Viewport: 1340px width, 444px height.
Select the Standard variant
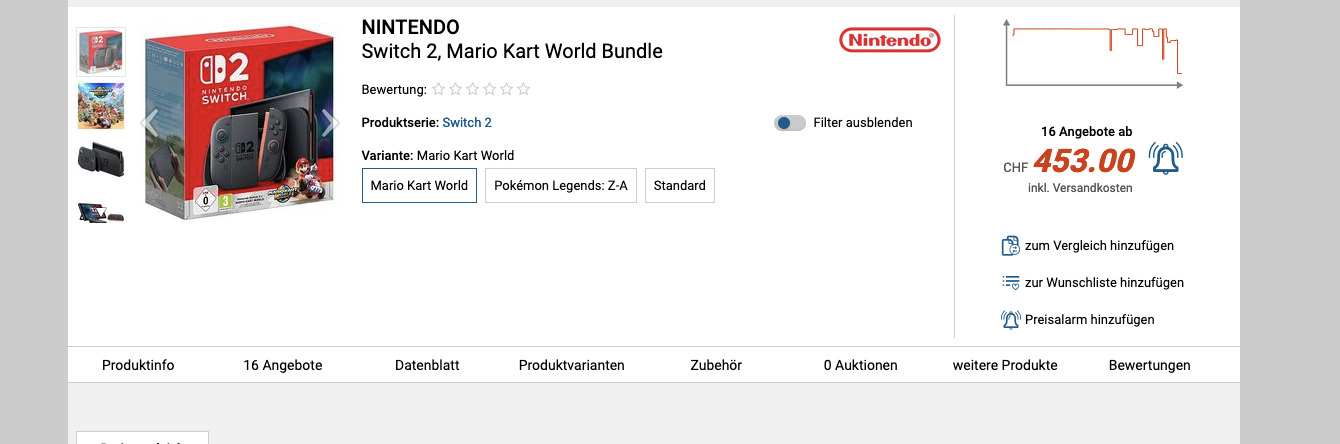[x=680, y=185]
